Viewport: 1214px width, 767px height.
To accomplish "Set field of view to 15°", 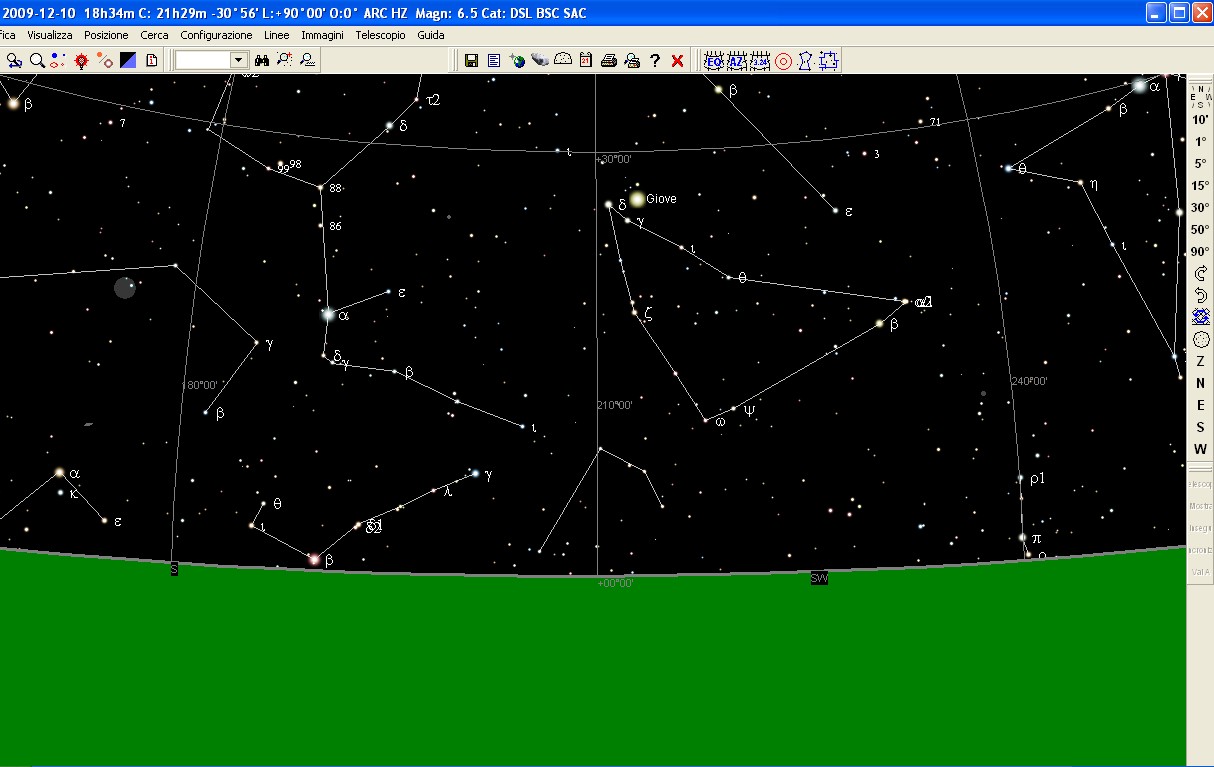I will (1200, 186).
